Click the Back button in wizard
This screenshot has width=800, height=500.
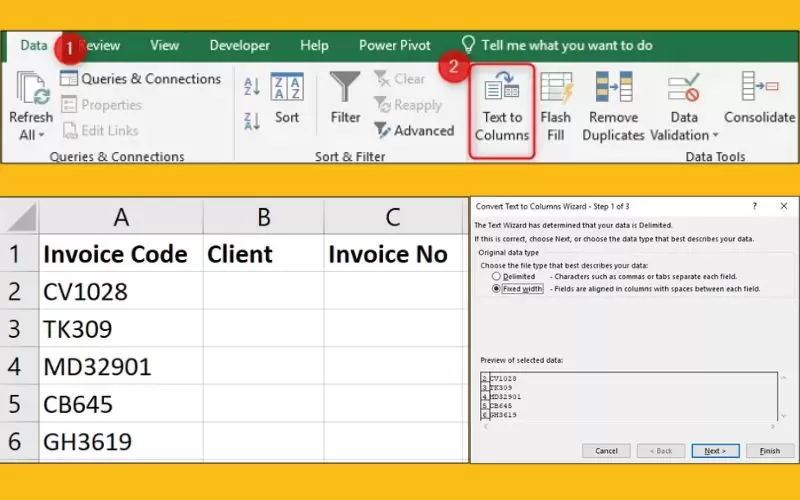(x=661, y=451)
